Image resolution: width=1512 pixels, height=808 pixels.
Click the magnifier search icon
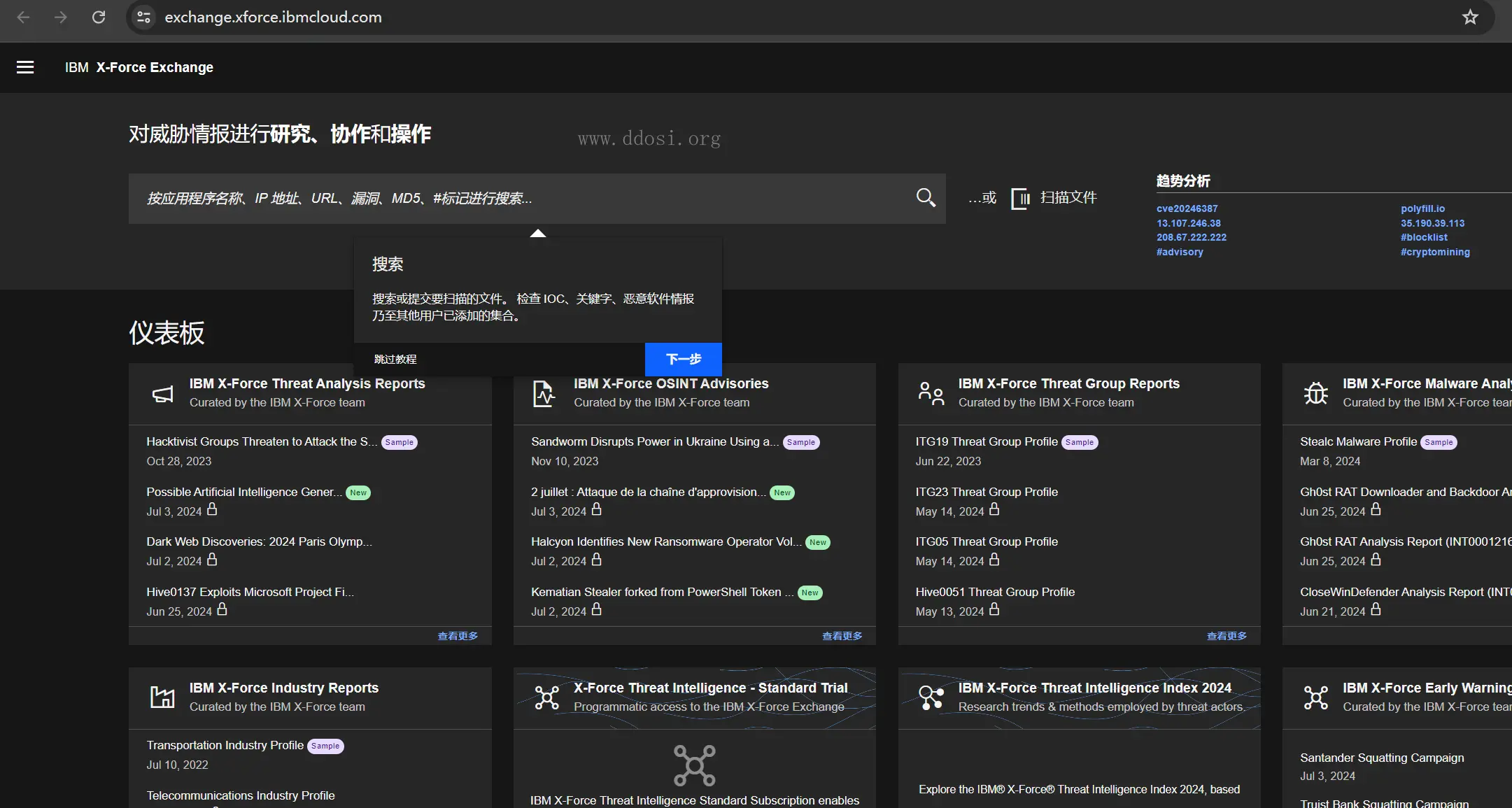pyautogui.click(x=926, y=198)
